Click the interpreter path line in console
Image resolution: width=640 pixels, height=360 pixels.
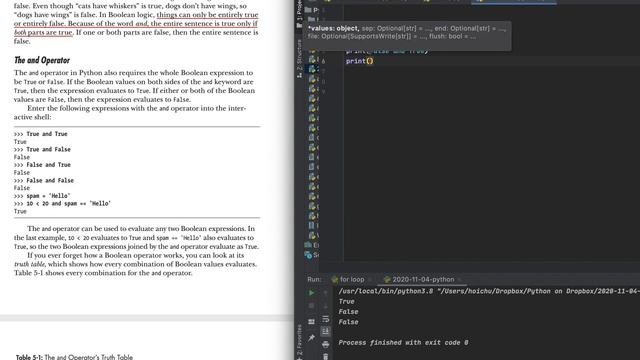(489, 291)
